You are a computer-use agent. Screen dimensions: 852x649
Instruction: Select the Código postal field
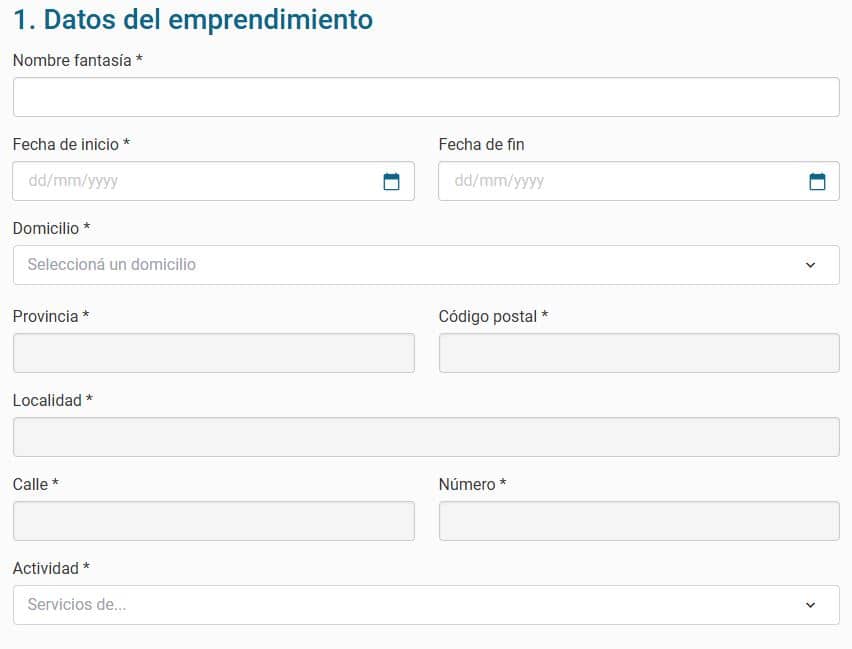(639, 353)
